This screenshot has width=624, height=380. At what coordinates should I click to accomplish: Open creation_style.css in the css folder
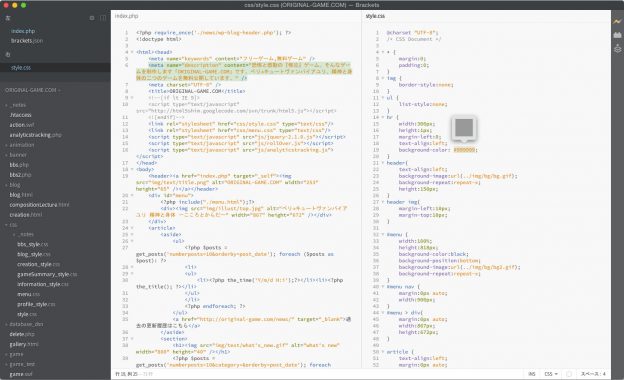(x=39, y=264)
